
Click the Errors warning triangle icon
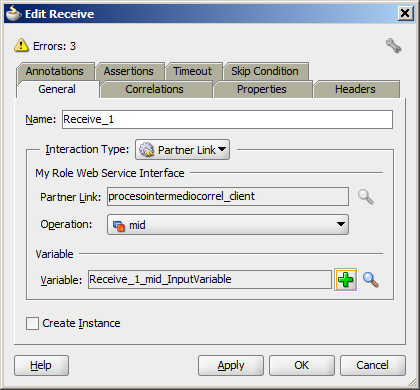21,45
